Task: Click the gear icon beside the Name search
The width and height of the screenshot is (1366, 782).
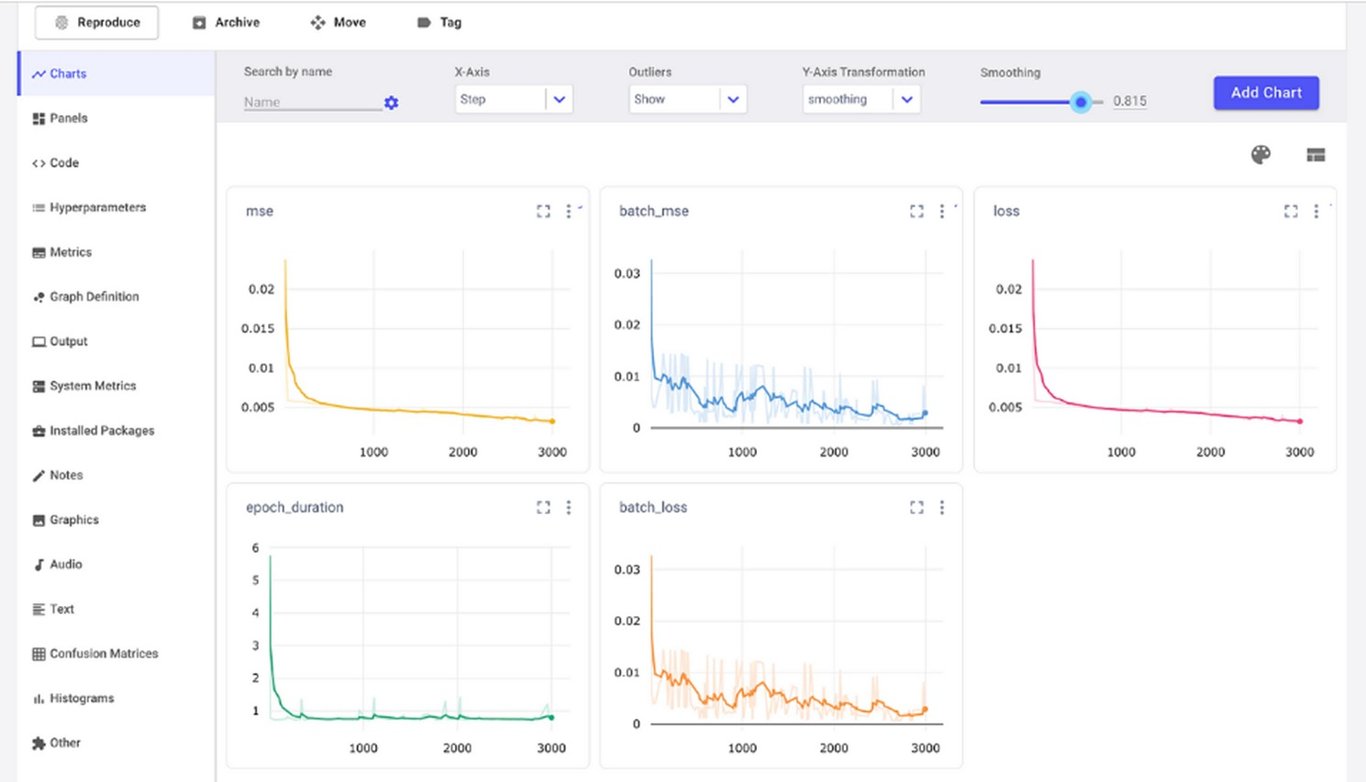Action: pos(391,102)
